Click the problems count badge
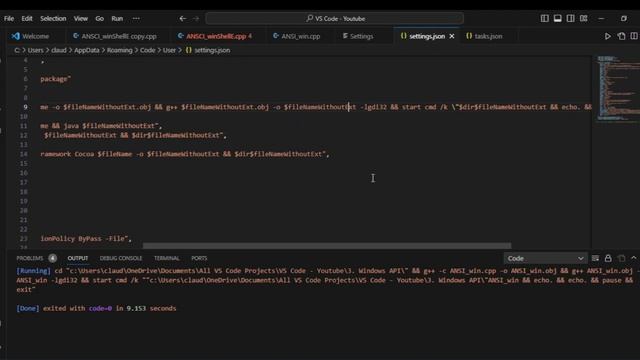 click(52, 258)
